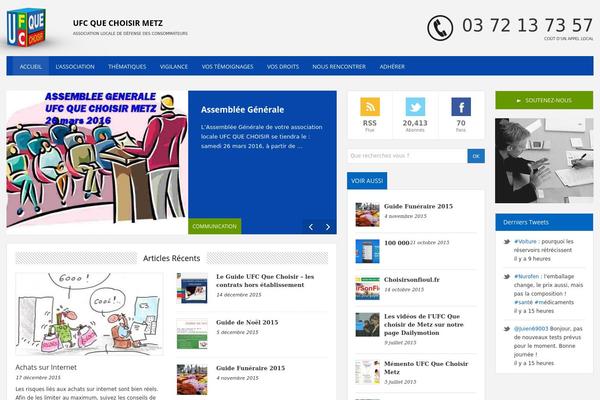Click the UFC Que Choisir cube logo
This screenshot has width=600, height=400.
click(x=26, y=27)
